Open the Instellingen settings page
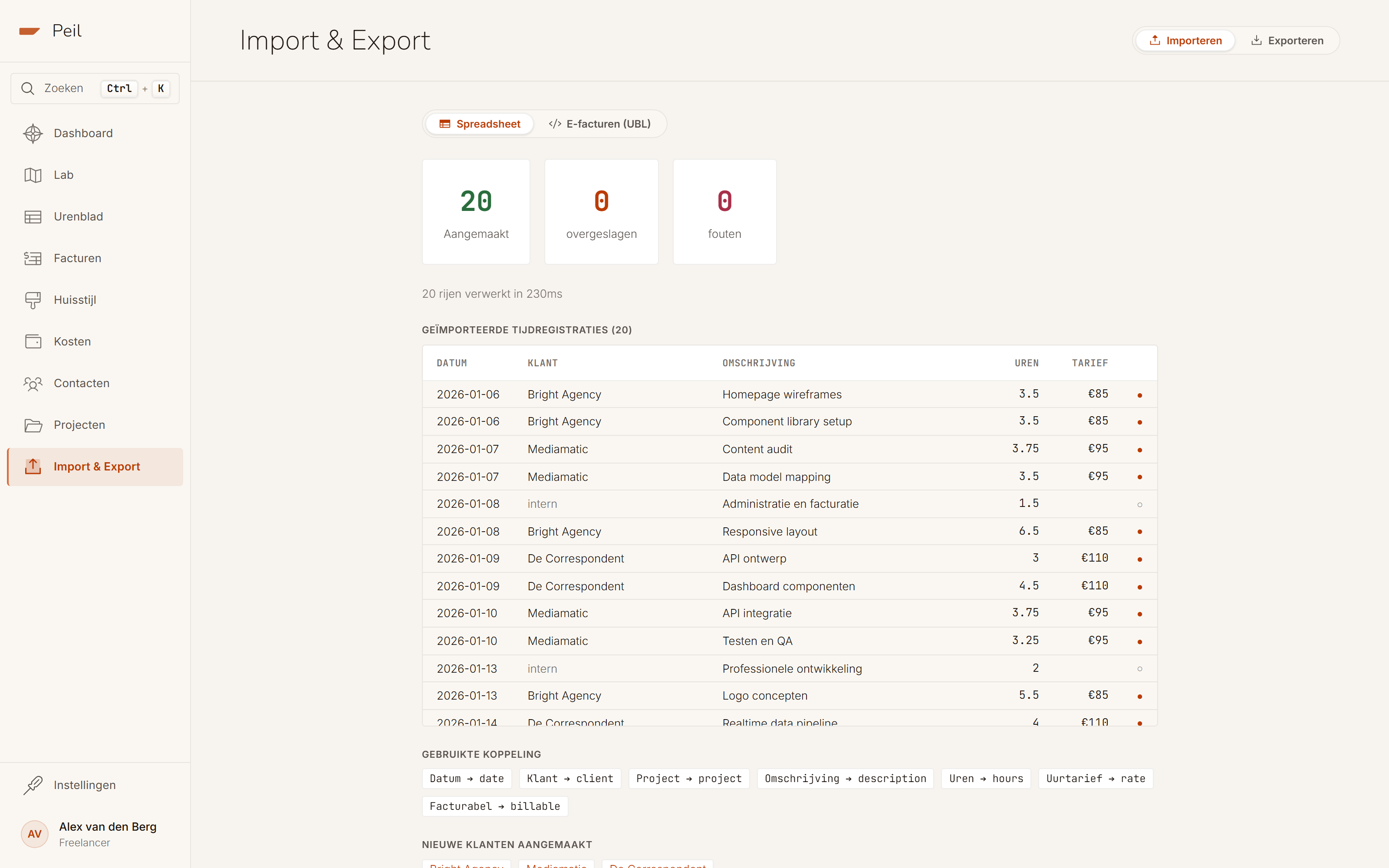Screen dimensions: 1389x868 (x=95, y=786)
